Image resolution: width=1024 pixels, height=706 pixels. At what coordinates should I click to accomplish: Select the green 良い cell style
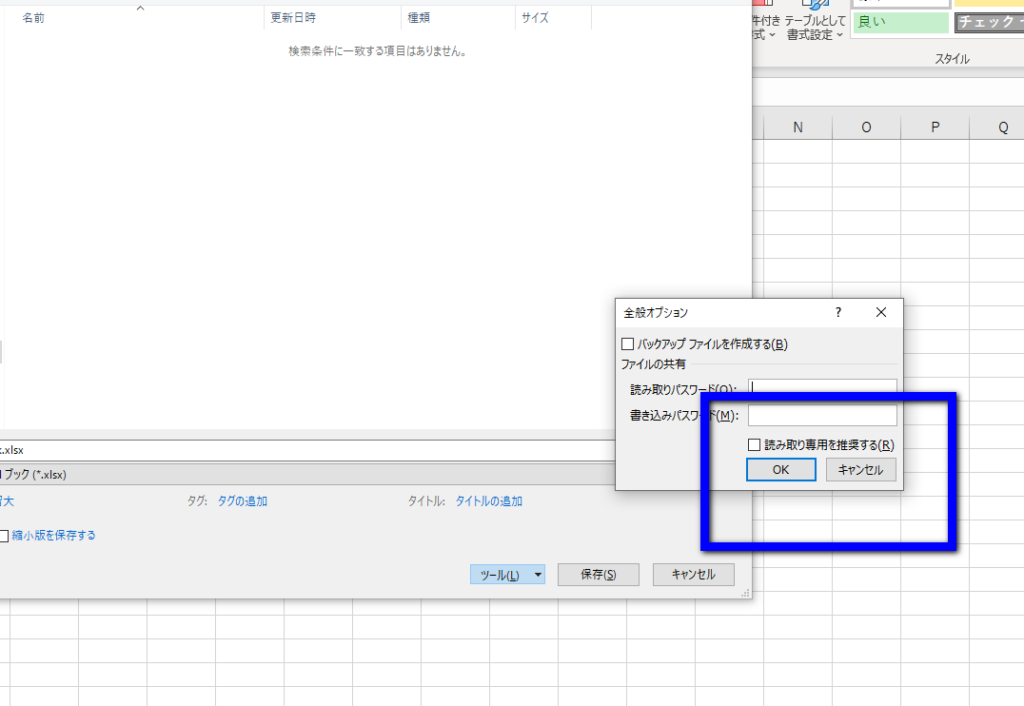click(900, 22)
